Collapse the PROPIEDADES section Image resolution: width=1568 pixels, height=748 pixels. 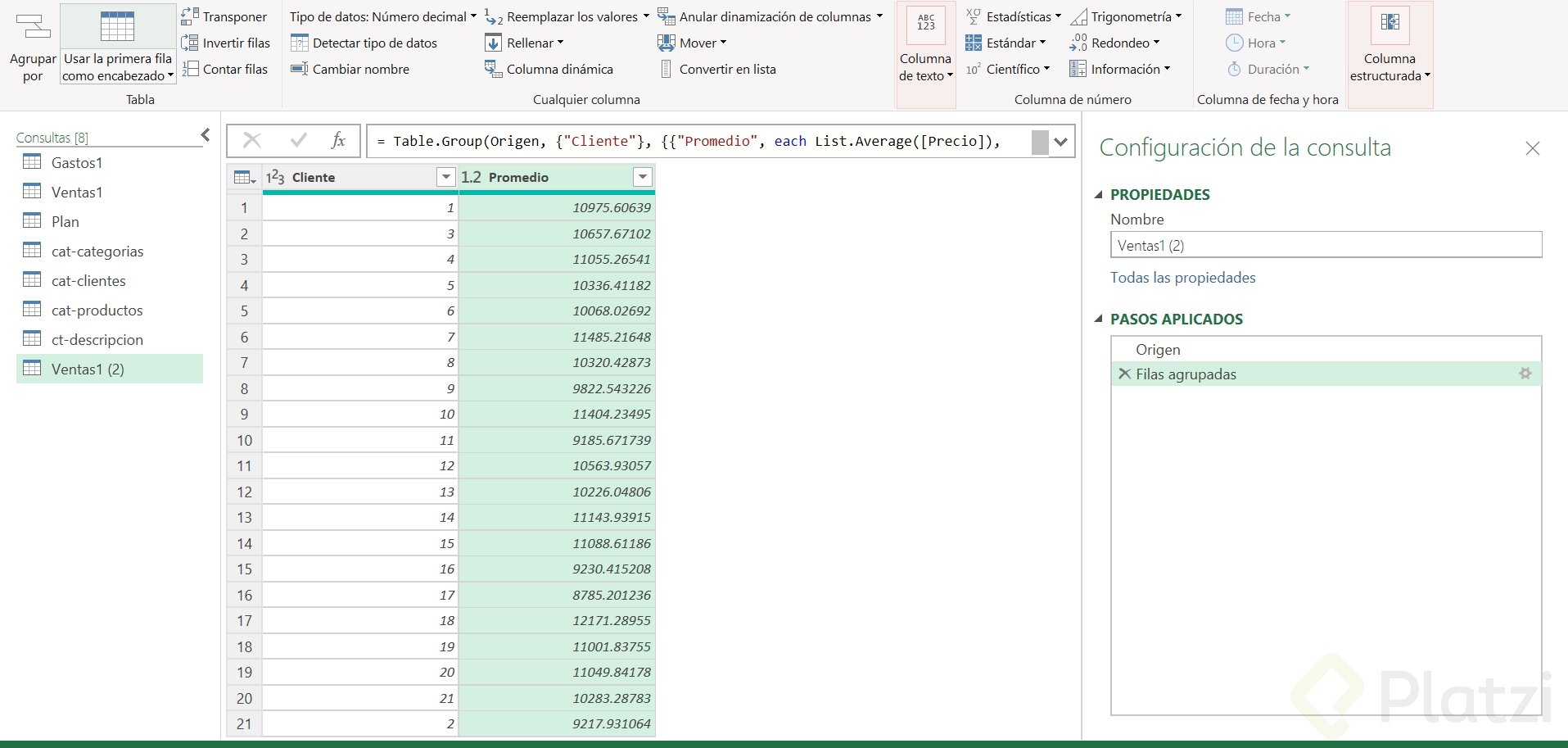coord(1099,195)
